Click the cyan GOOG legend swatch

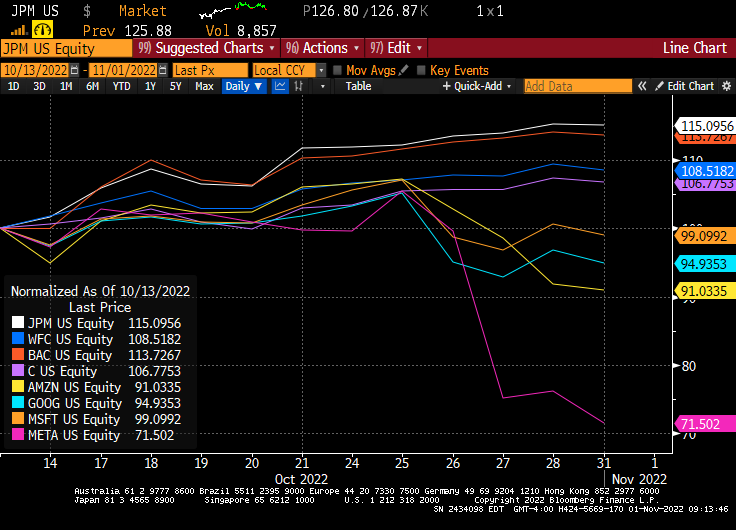18,402
